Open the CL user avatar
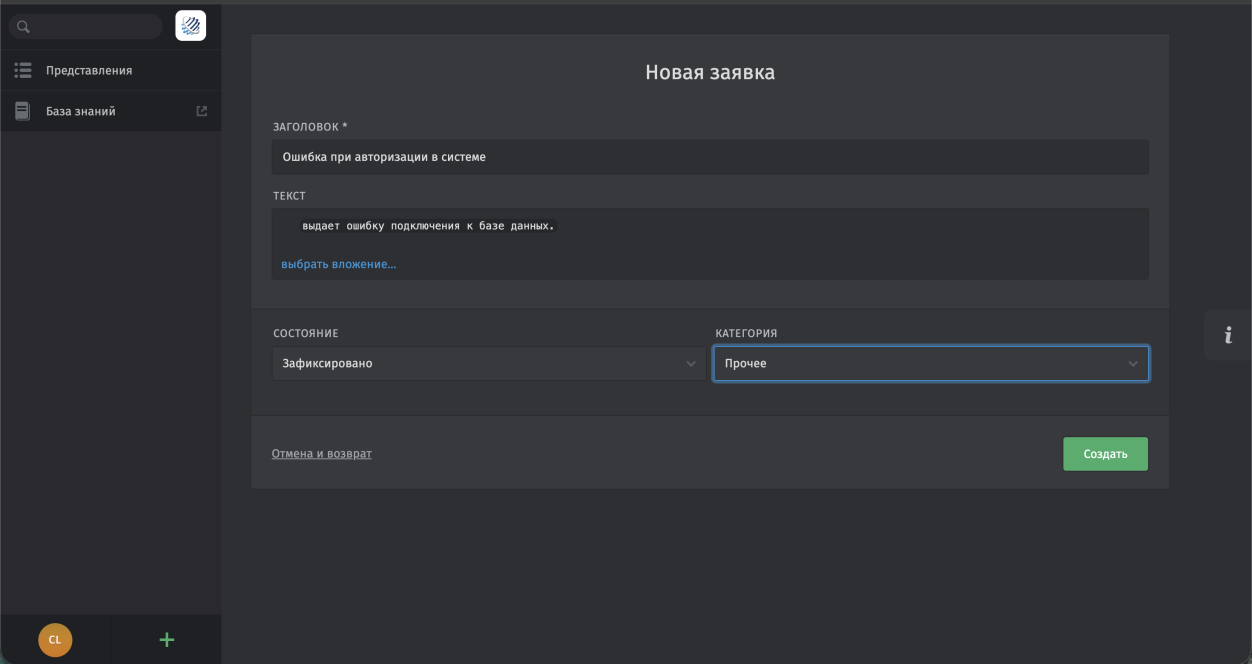1252x664 pixels. (x=55, y=639)
